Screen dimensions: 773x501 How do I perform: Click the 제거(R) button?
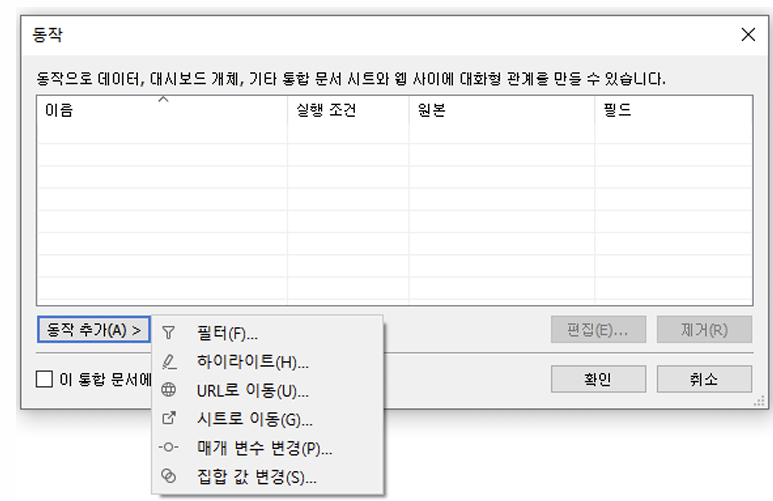[x=704, y=329]
